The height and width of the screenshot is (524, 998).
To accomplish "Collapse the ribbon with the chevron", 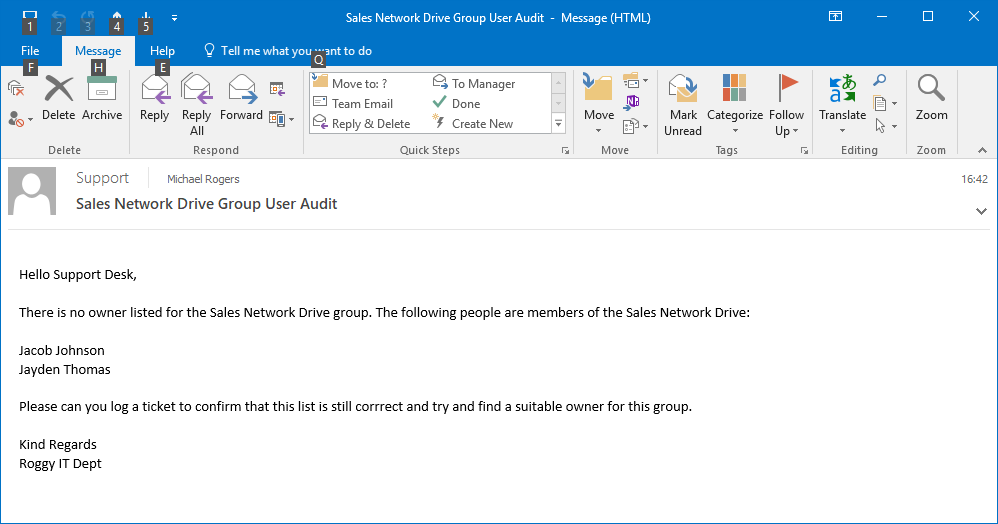I will (982, 150).
